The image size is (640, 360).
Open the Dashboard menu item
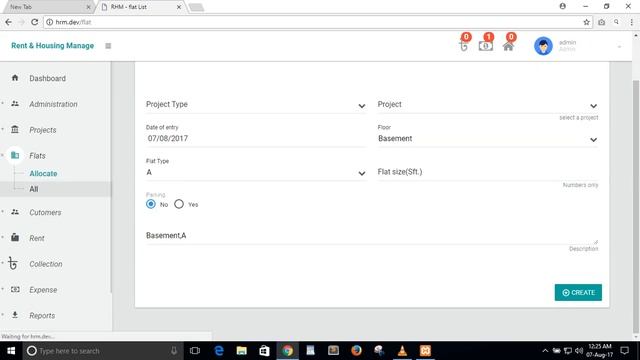[47, 78]
